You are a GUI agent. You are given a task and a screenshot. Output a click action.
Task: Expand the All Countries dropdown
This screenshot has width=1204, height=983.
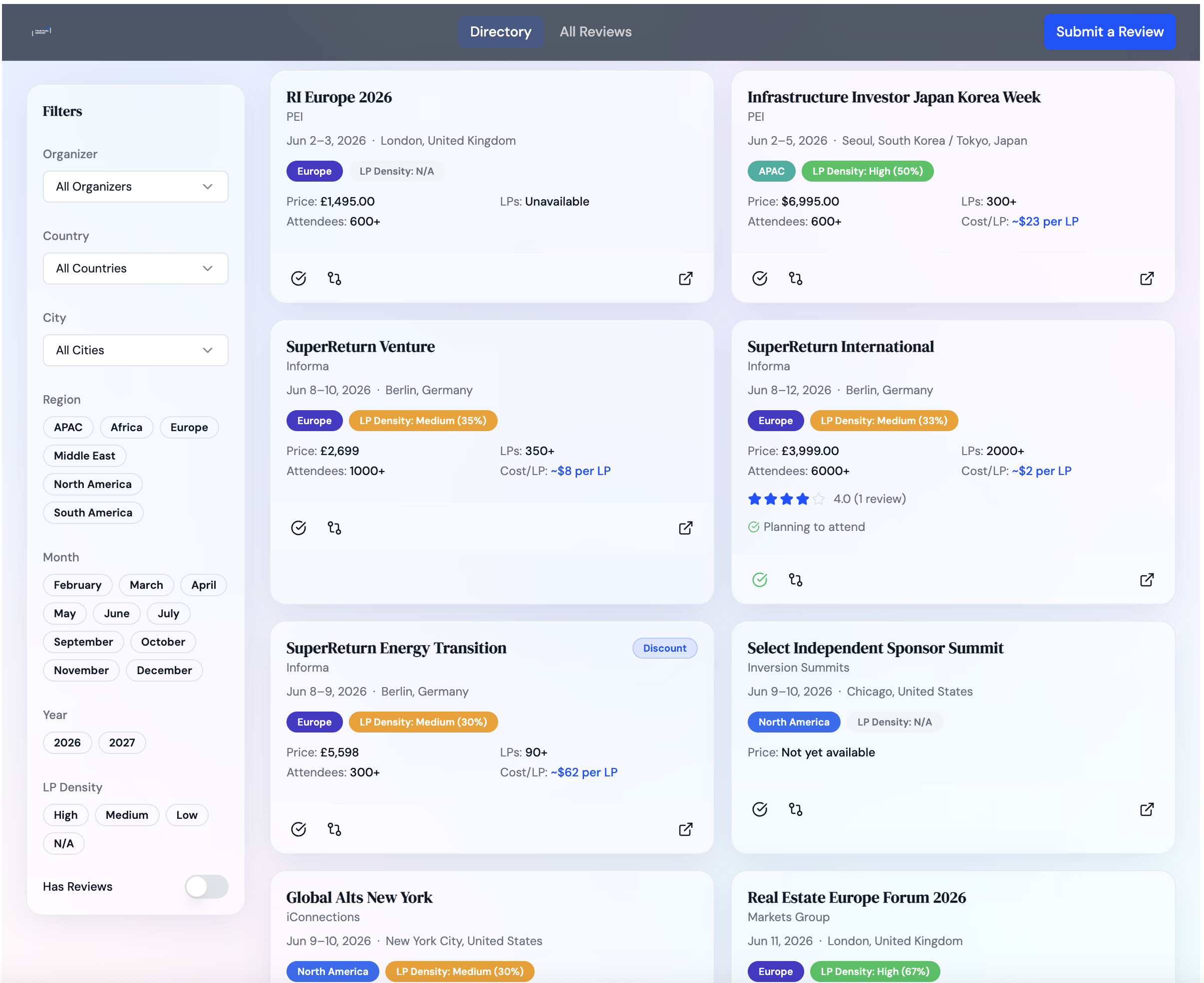point(136,269)
